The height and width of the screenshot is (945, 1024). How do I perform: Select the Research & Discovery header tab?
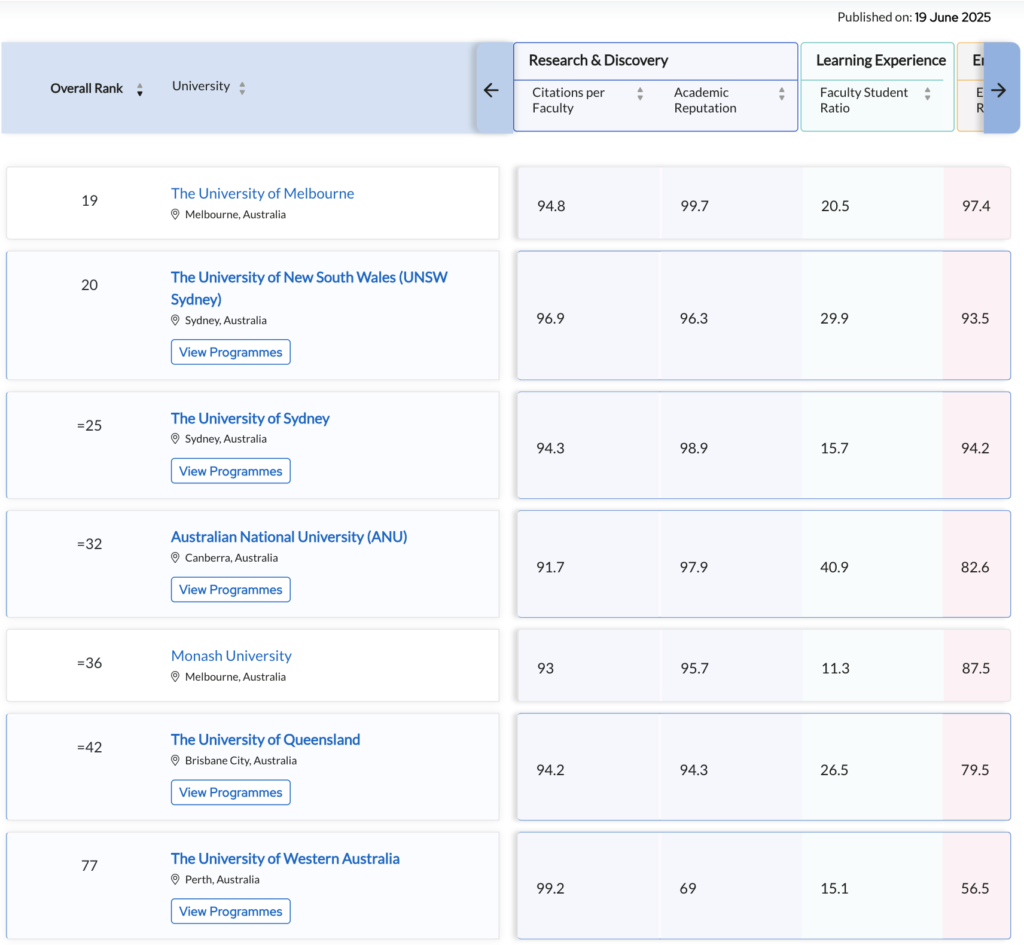pos(598,60)
